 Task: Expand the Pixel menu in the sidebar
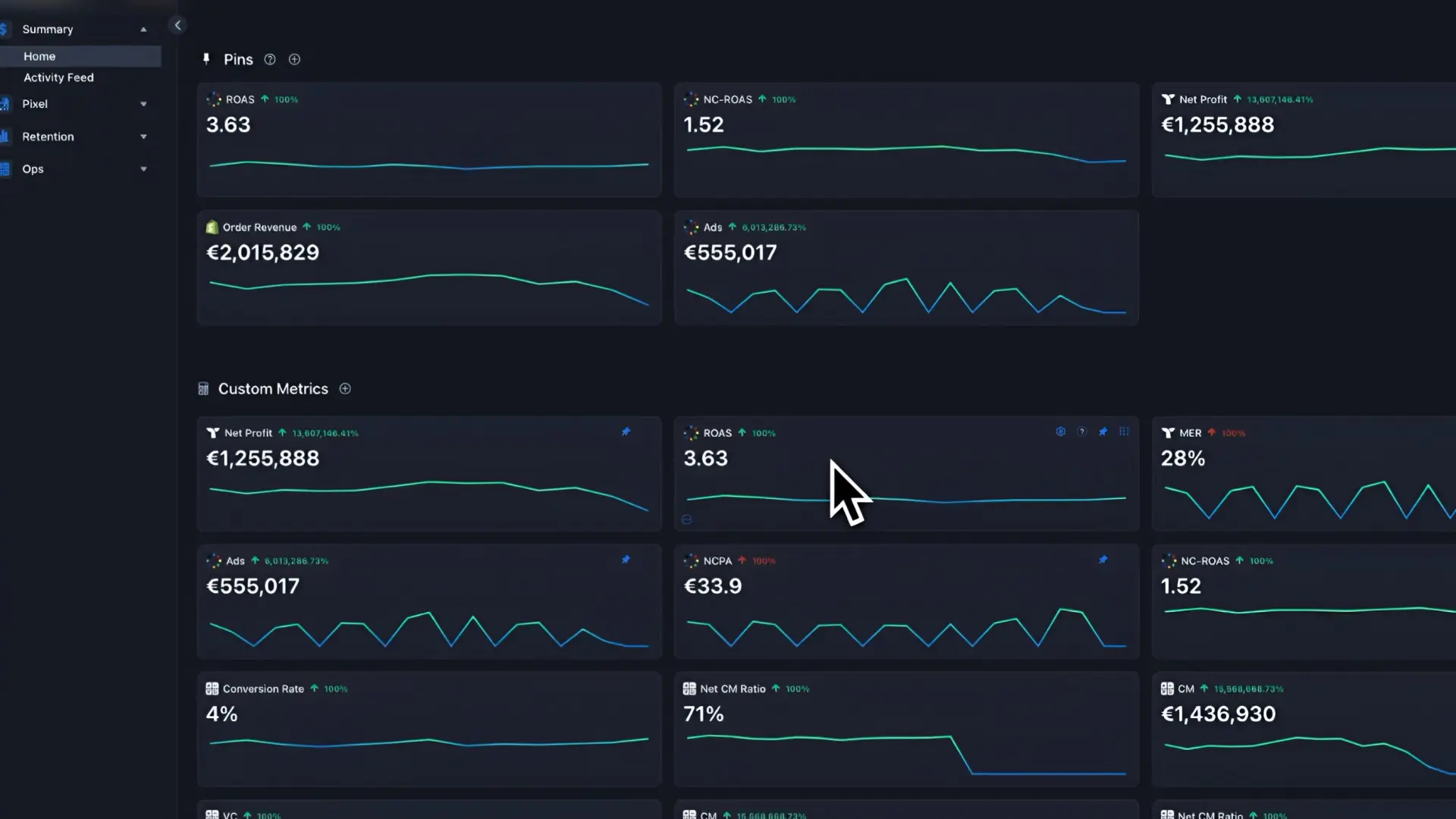coord(143,104)
